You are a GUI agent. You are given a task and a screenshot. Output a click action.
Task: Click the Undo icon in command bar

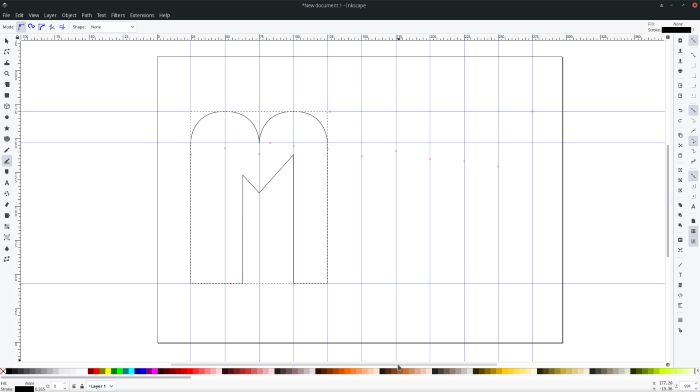[x=680, y=110]
